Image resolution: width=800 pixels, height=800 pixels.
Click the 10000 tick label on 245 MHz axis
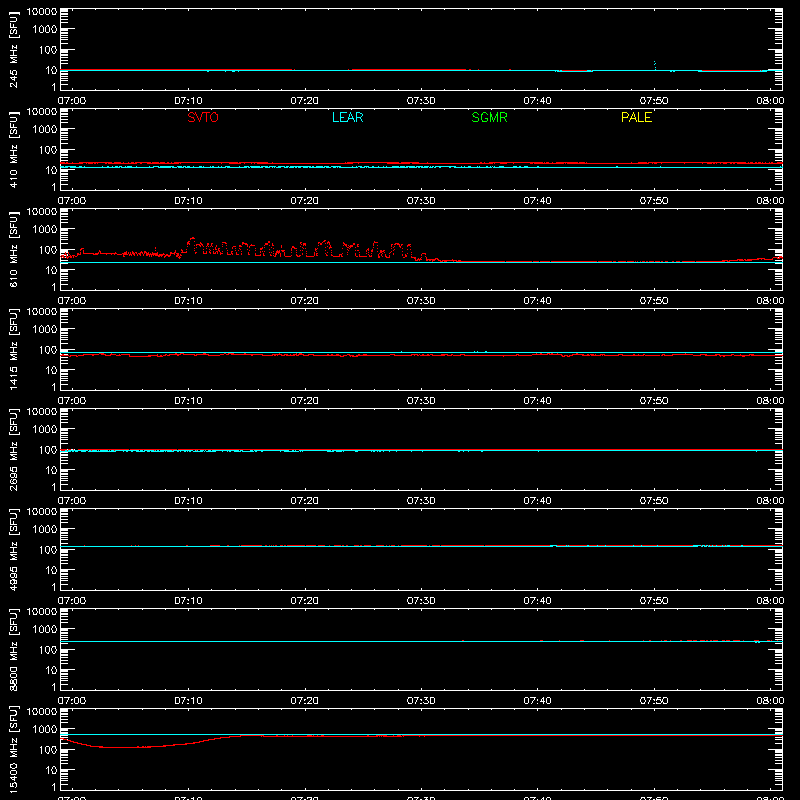tap(42, 12)
